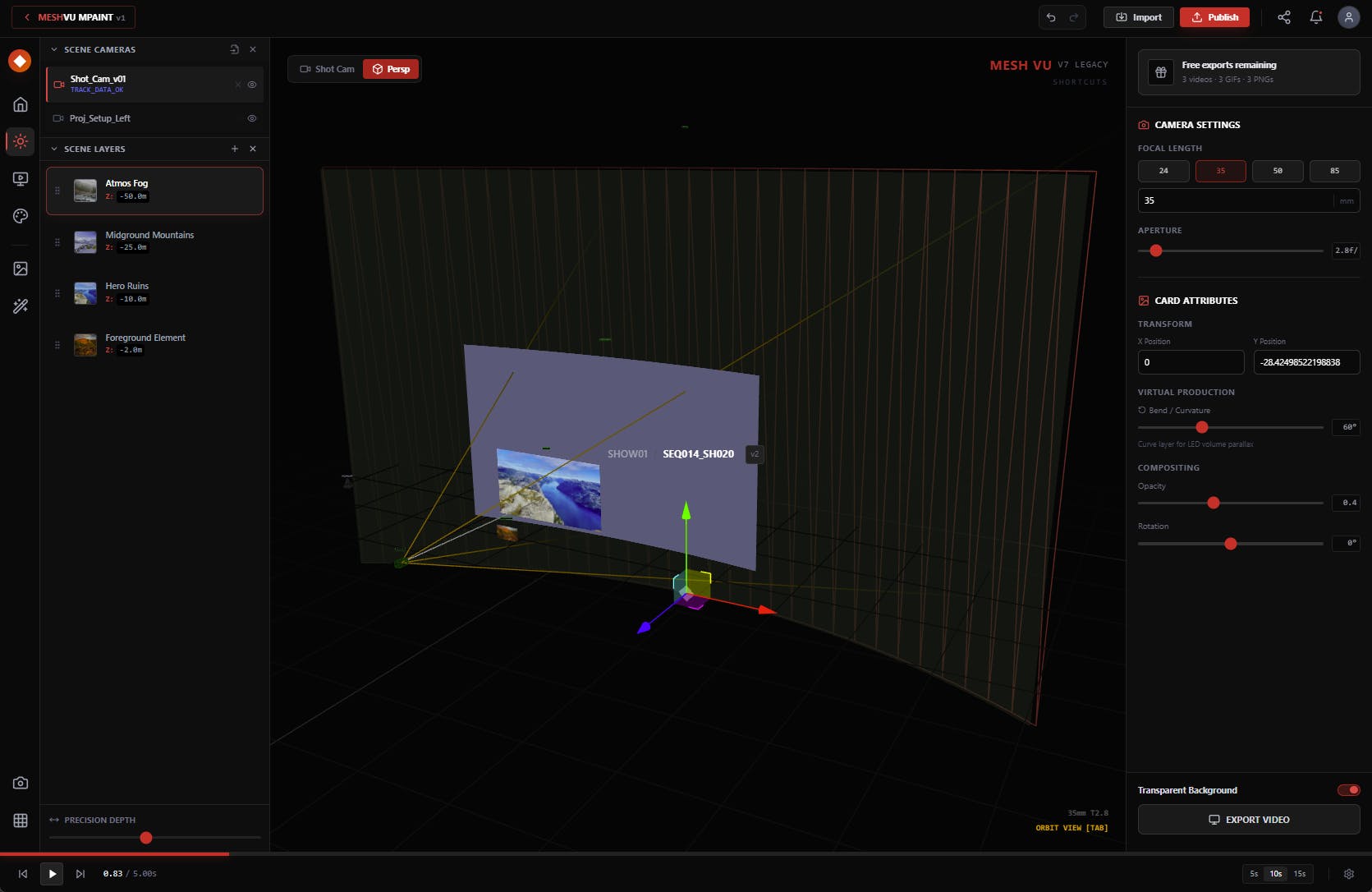Open the share icon in the top bar
This screenshot has width=1372, height=892.
[x=1284, y=17]
